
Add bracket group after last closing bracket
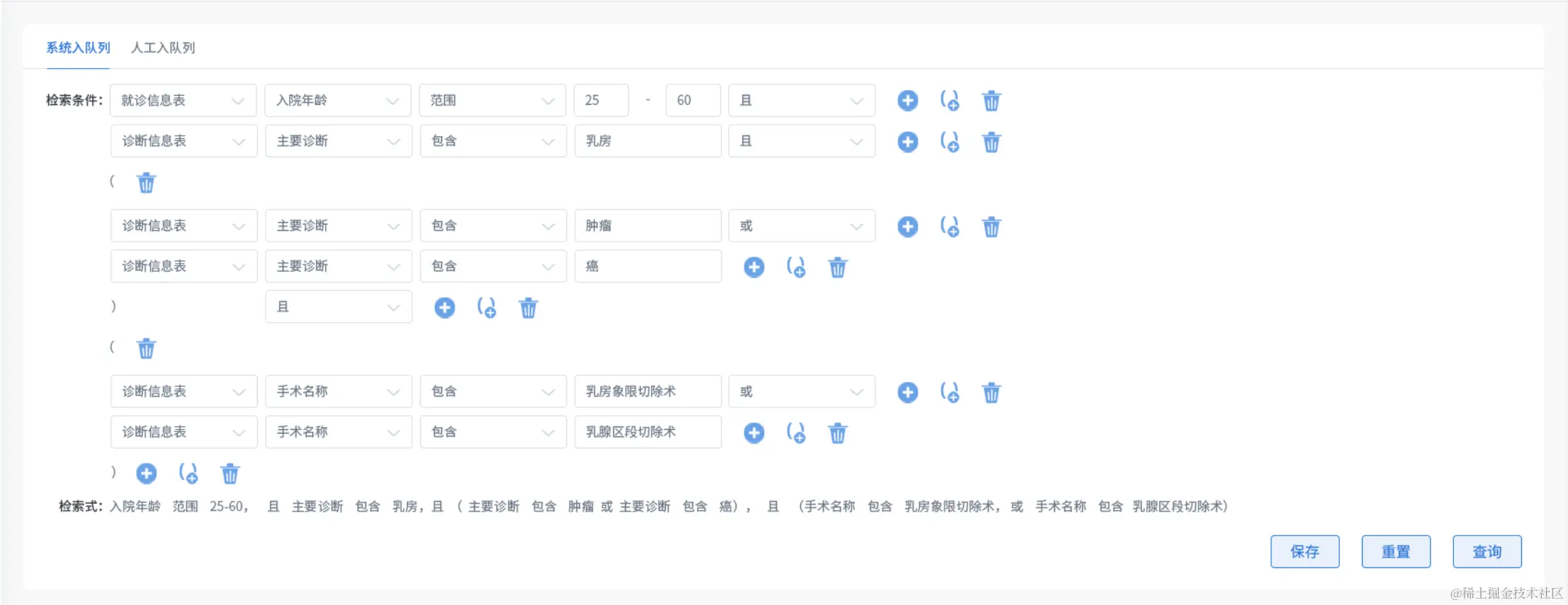188,473
